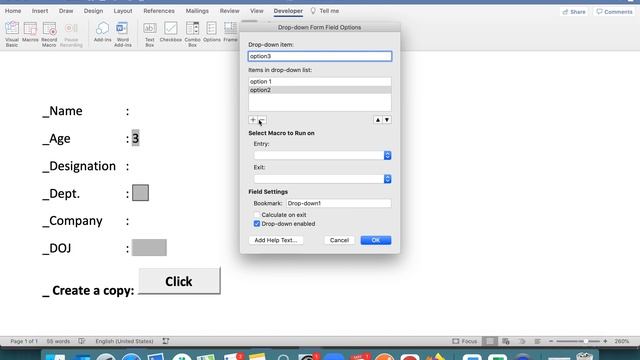640x360 pixels.
Task: Confirm dialog with OK
Action: [376, 240]
